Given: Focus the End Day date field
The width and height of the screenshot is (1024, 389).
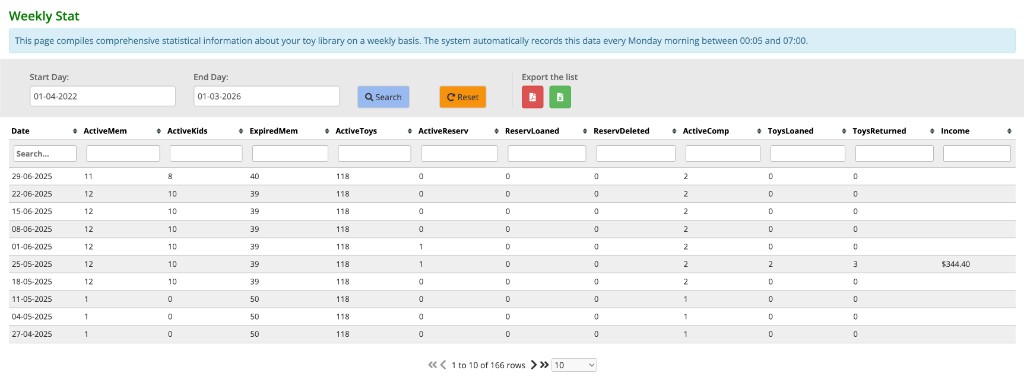Looking at the screenshot, I should point(266,96).
